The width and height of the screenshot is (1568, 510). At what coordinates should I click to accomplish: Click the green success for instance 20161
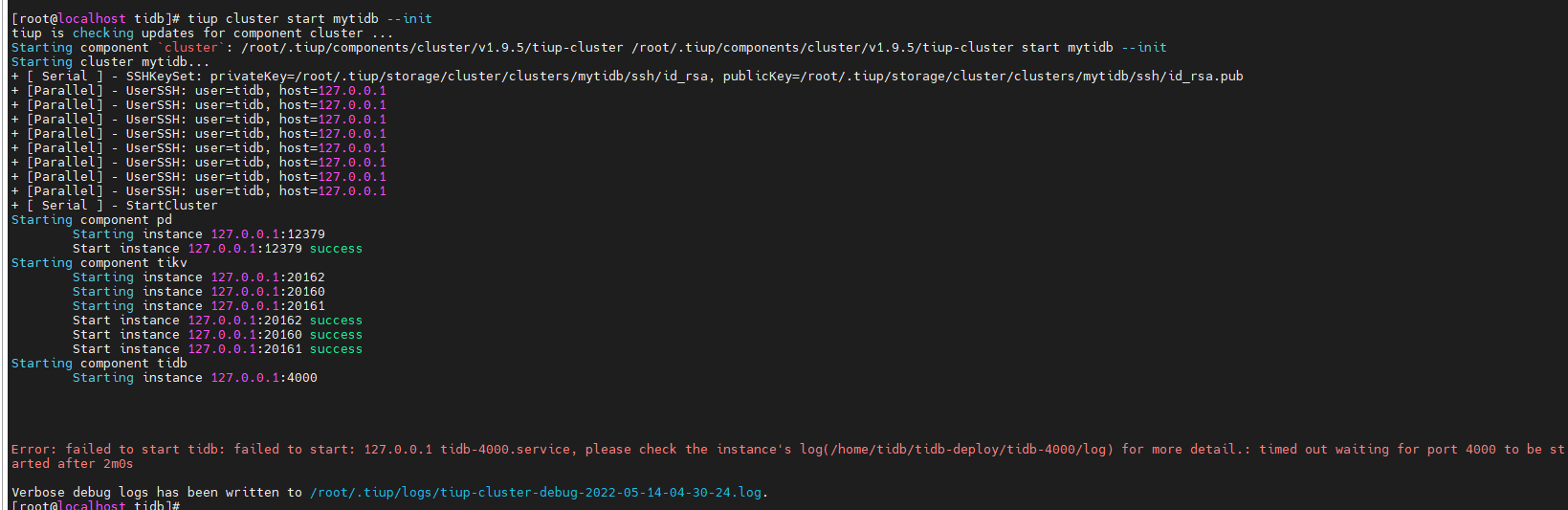coord(336,349)
